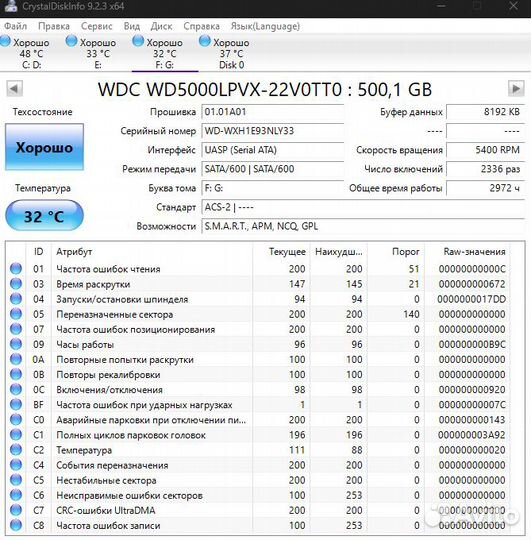The height and width of the screenshot is (540, 531).
Task: Click the previous disk arrow button
Action: click(14, 89)
